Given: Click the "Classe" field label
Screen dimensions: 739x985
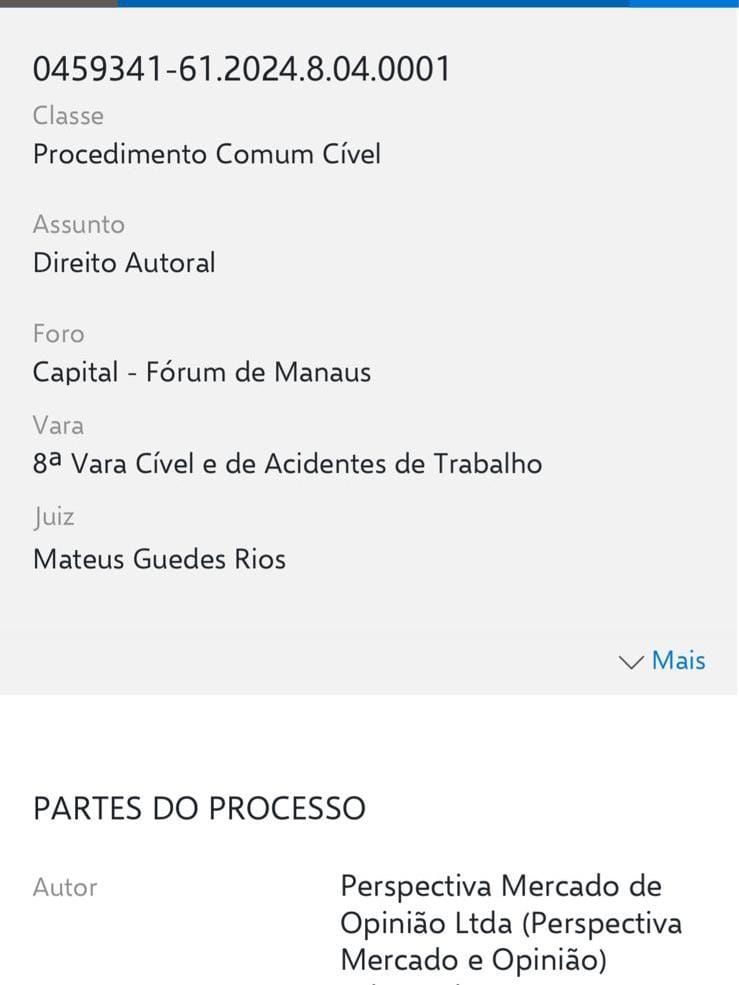Looking at the screenshot, I should 68,116.
